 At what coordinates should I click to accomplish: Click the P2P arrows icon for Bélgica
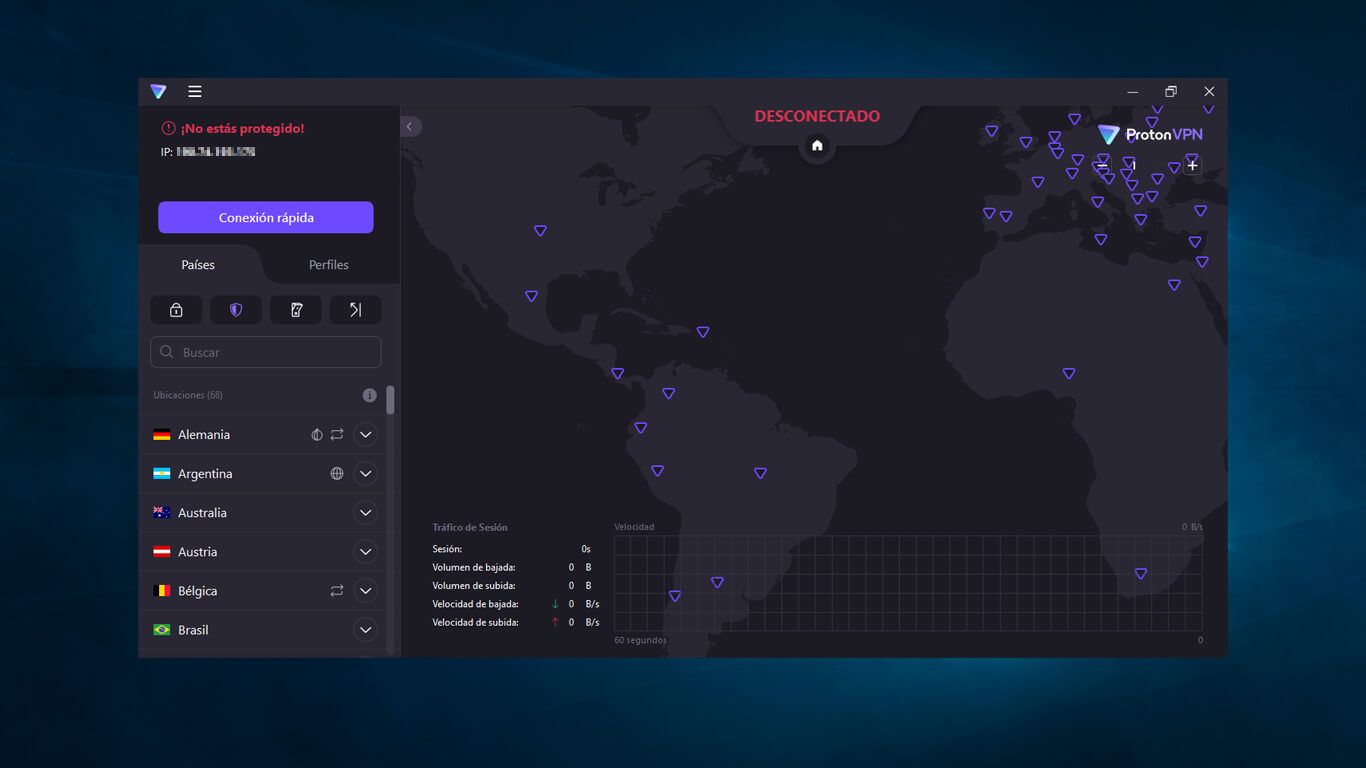337,591
